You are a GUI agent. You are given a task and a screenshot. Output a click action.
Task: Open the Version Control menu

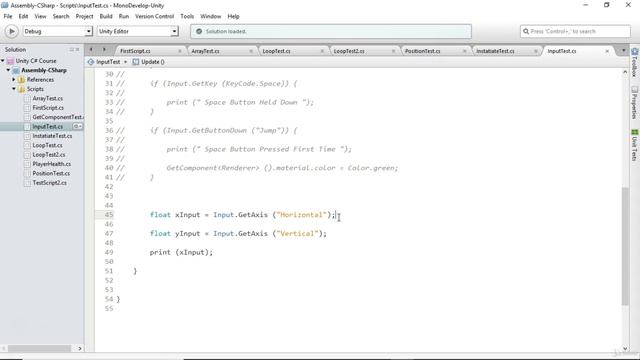tap(154, 16)
